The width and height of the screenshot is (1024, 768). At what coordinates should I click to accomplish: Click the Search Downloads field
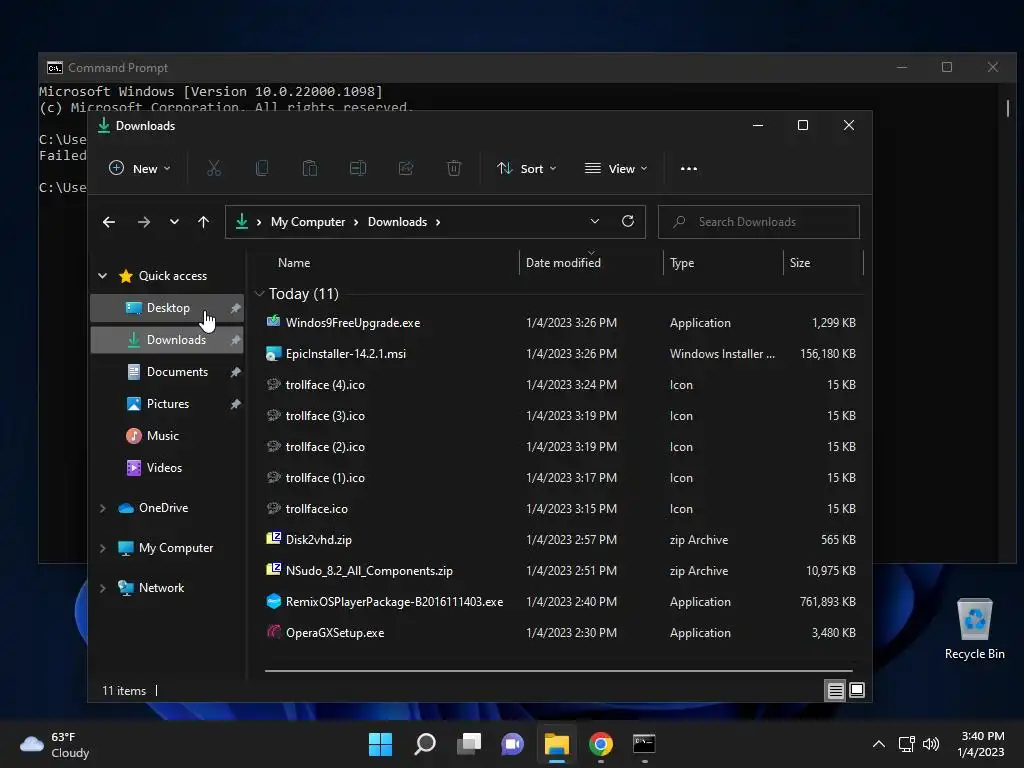pos(759,222)
